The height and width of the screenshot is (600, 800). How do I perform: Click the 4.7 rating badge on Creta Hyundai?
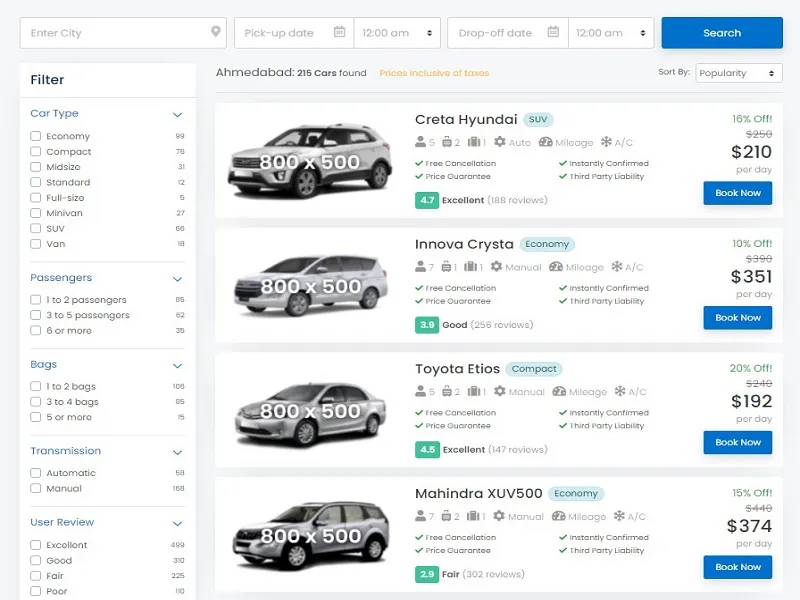tap(427, 200)
